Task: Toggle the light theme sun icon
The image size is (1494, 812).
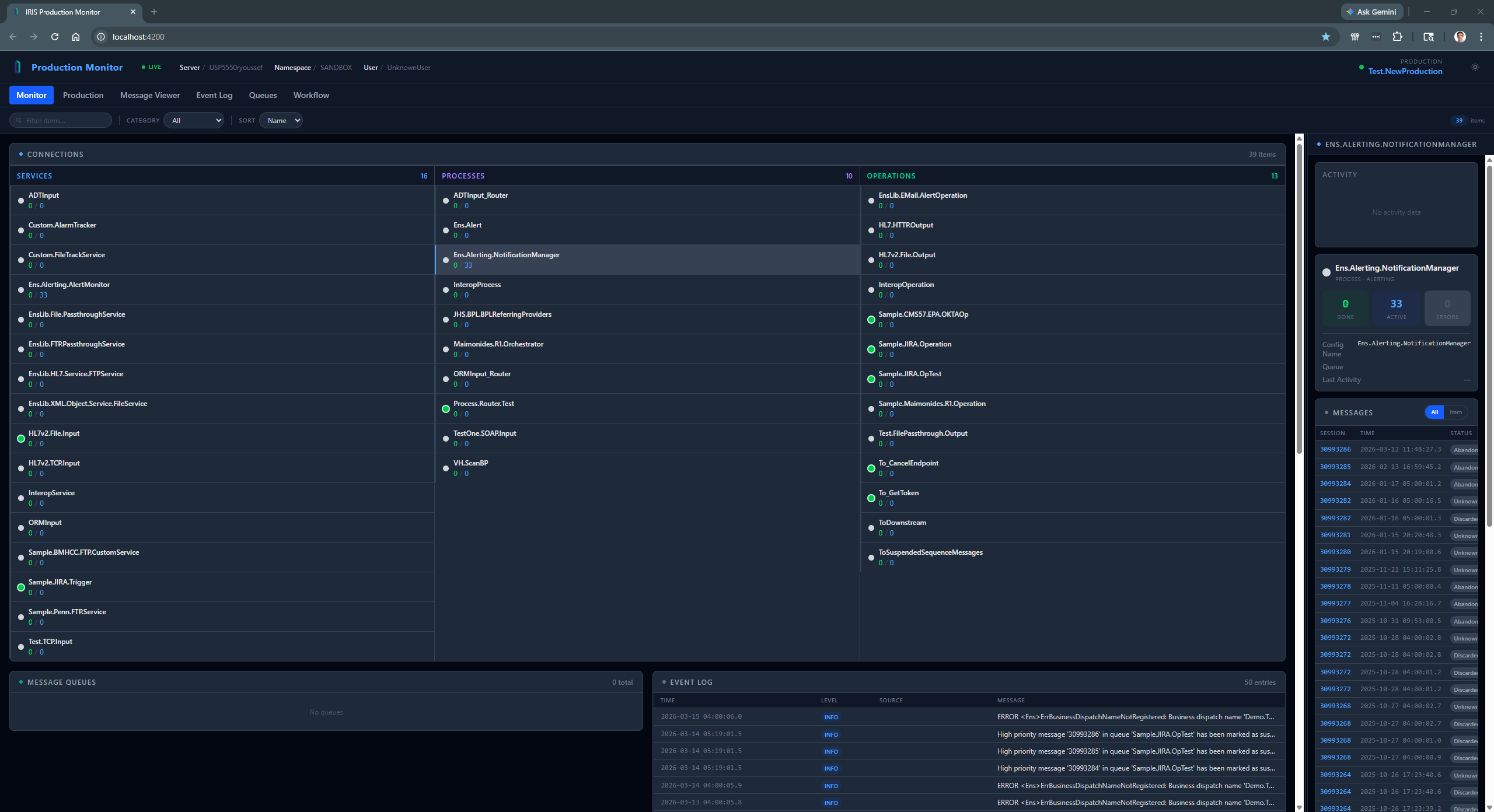Action: [1475, 67]
